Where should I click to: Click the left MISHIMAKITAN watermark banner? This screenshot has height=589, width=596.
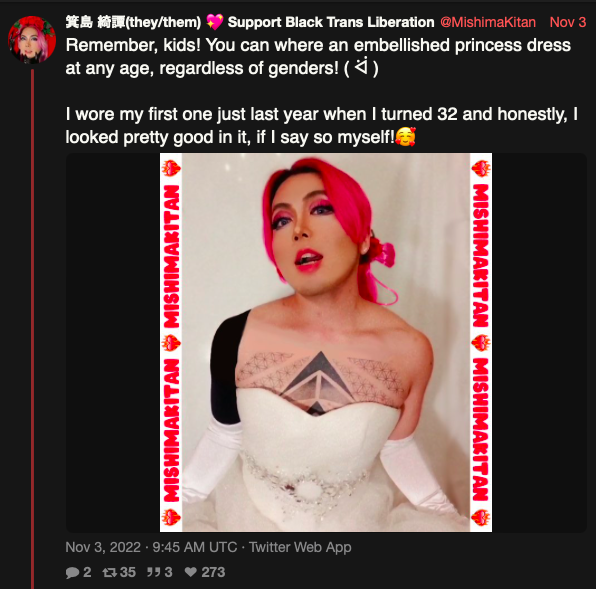[171, 342]
